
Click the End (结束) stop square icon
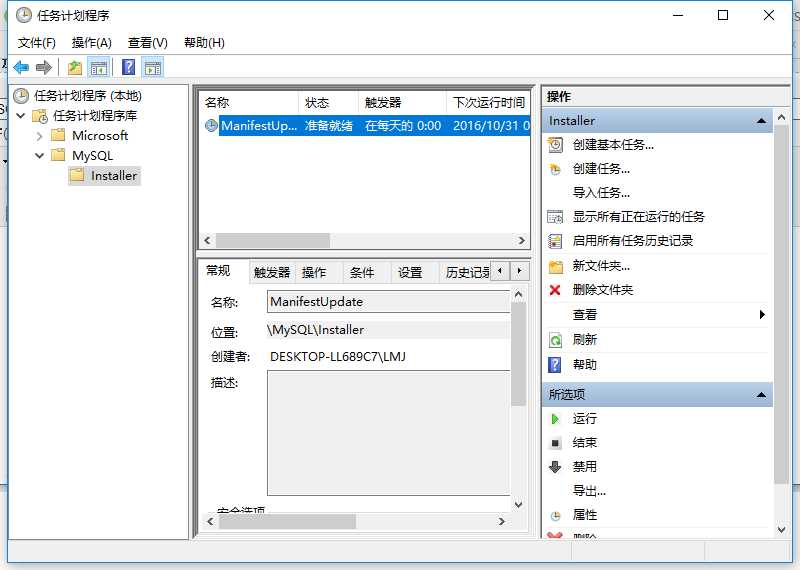click(x=556, y=443)
